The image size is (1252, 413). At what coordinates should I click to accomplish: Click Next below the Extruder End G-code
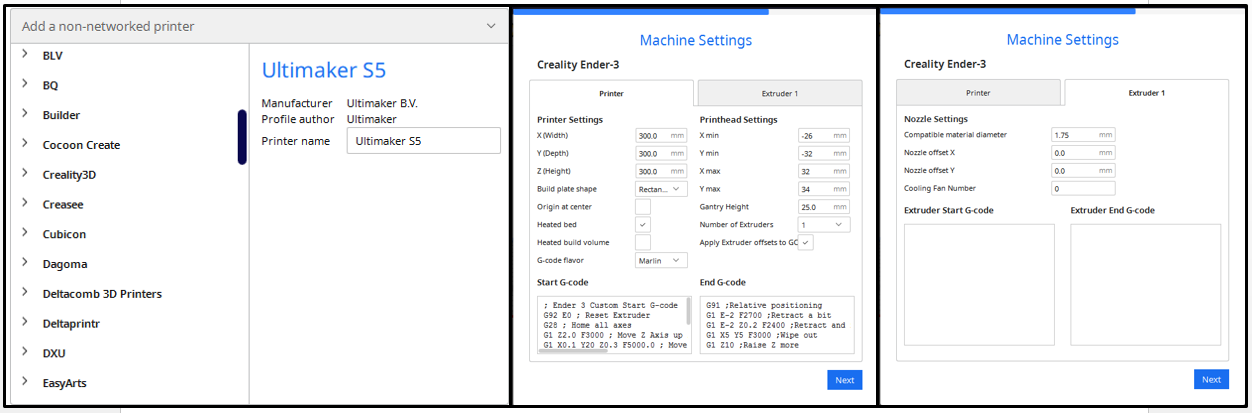coord(1212,380)
